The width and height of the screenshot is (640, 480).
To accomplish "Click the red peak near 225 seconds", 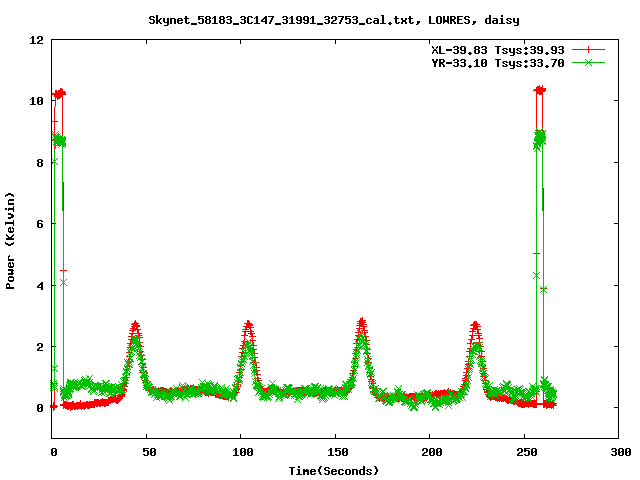I will (x=475, y=327).
